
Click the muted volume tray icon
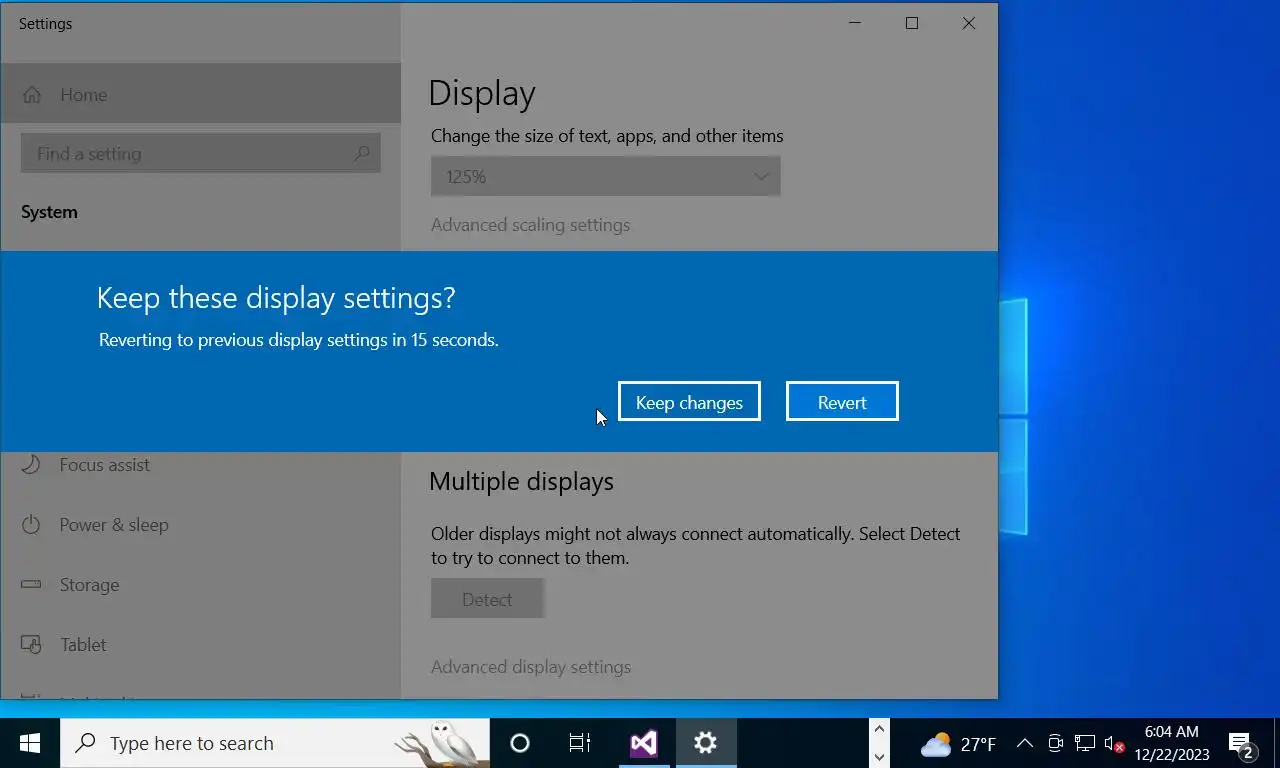click(x=1114, y=743)
